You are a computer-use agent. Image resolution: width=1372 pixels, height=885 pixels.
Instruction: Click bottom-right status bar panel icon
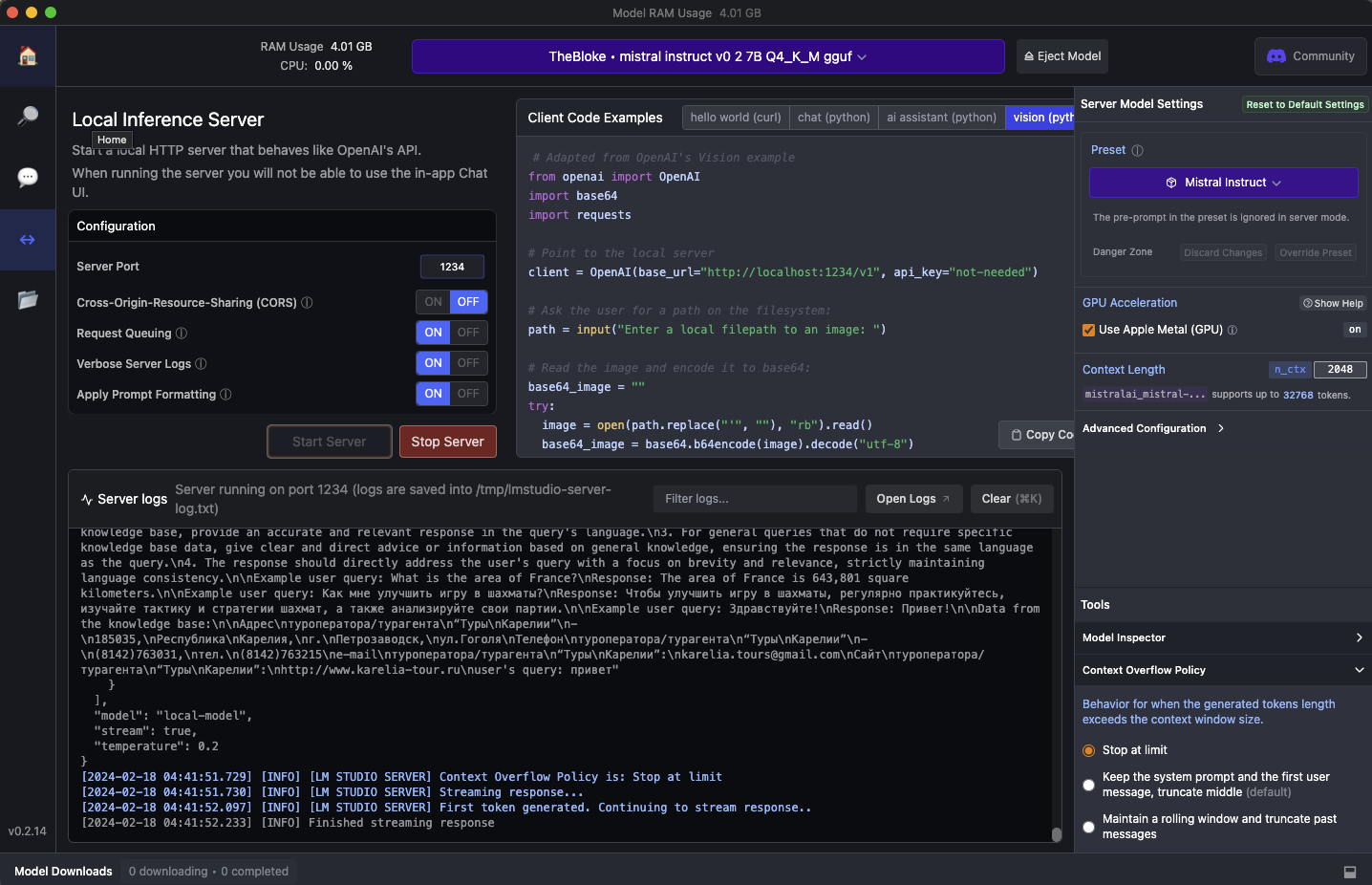(x=1350, y=872)
